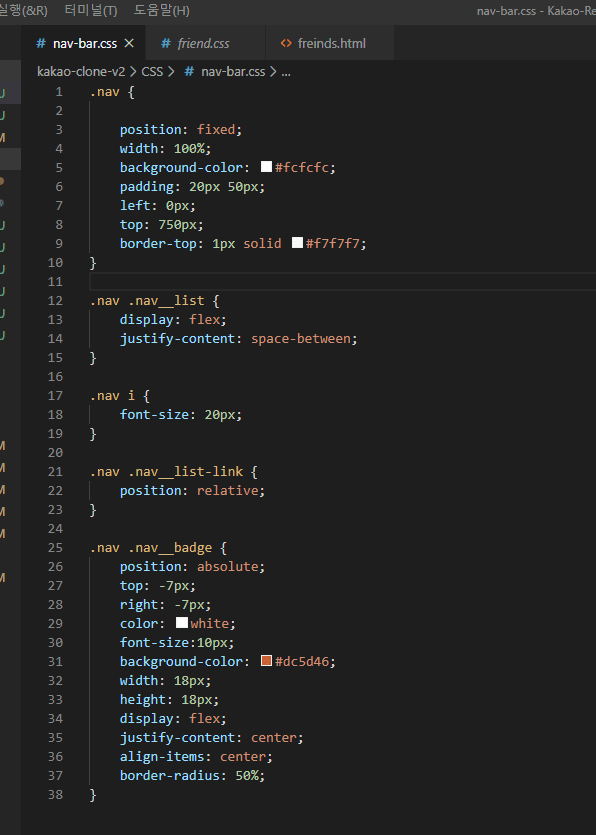596x835 pixels.
Task: Open the 도움말(H) menu
Action: click(161, 11)
